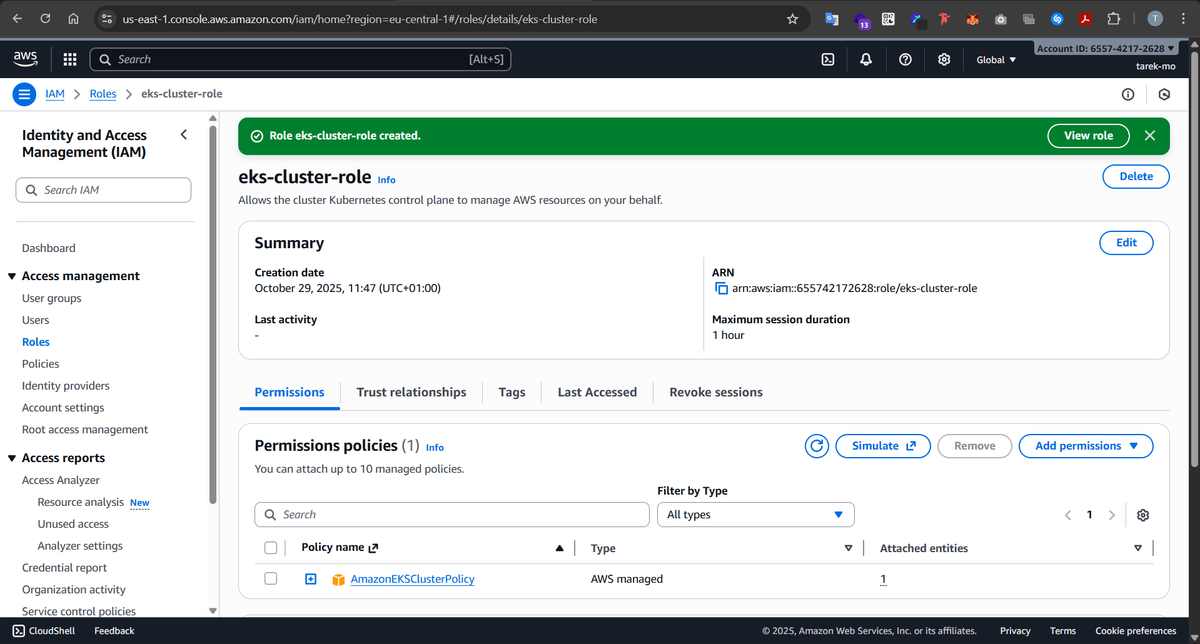Go back in the browser
Image resolution: width=1200 pixels, height=644 pixels.
point(17,18)
